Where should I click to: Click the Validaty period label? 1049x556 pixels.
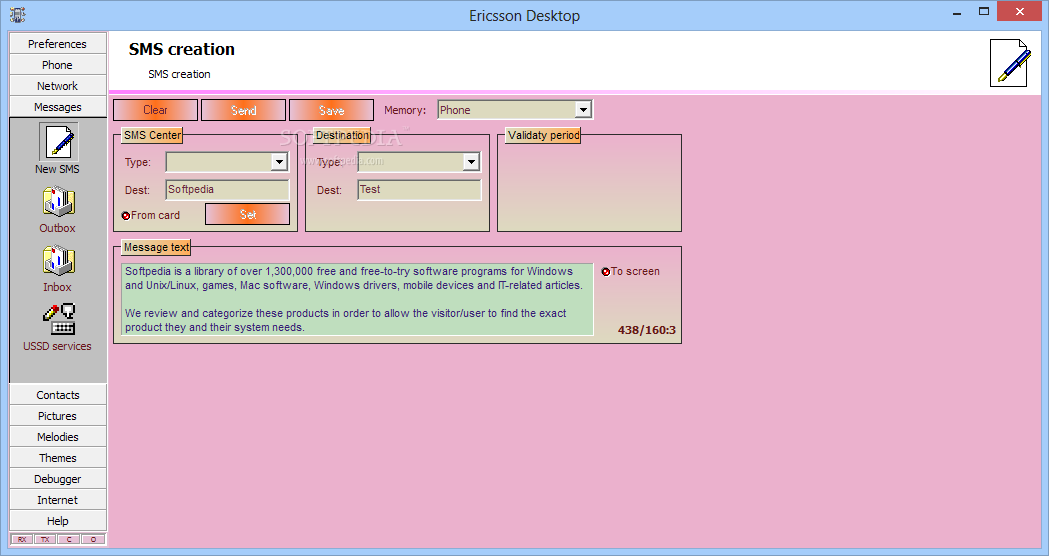[x=543, y=135]
